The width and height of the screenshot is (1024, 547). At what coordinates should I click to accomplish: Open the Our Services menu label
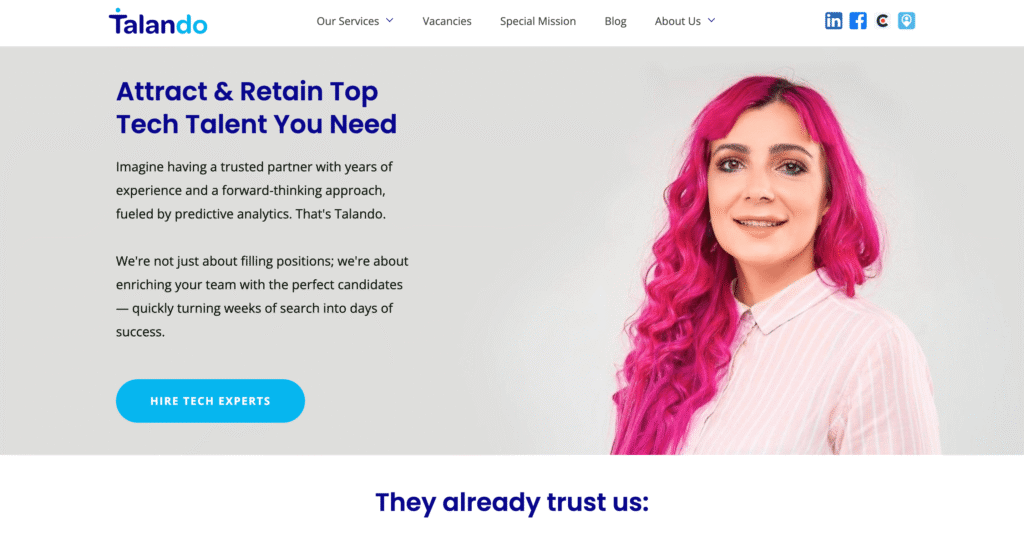[x=347, y=21]
